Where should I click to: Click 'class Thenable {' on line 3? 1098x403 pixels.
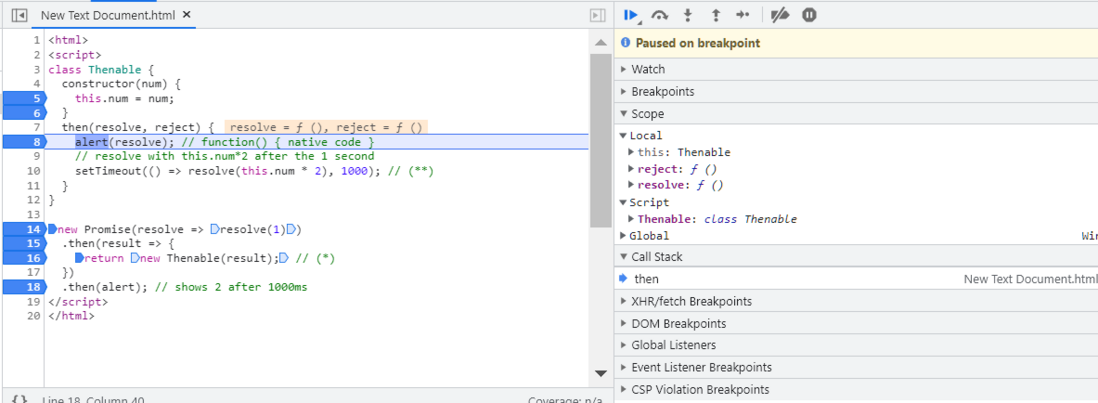coord(101,69)
